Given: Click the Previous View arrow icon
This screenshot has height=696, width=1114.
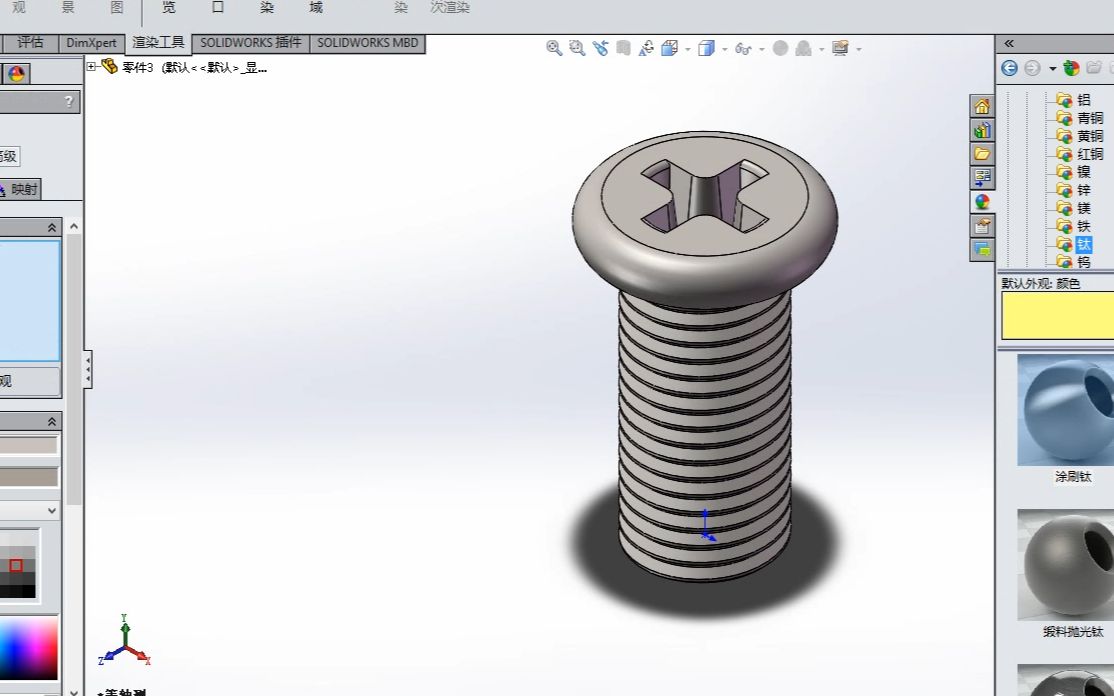Looking at the screenshot, I should coord(600,46).
